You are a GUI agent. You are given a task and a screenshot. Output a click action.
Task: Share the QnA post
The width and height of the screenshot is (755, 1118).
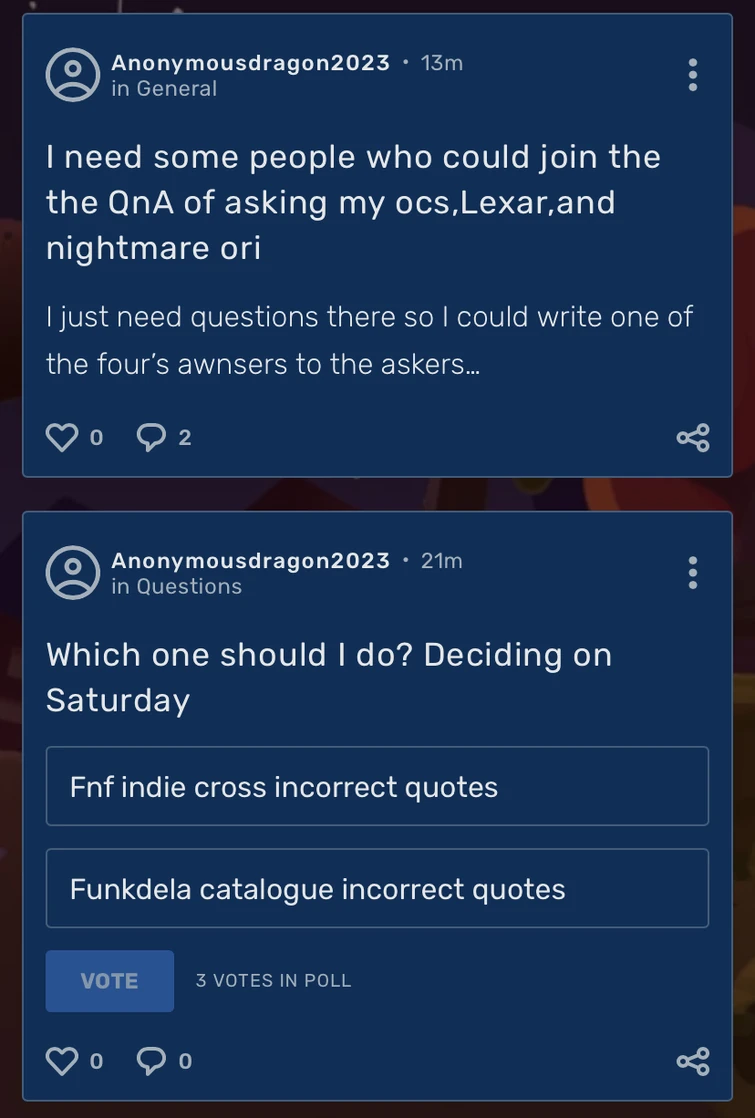(693, 436)
